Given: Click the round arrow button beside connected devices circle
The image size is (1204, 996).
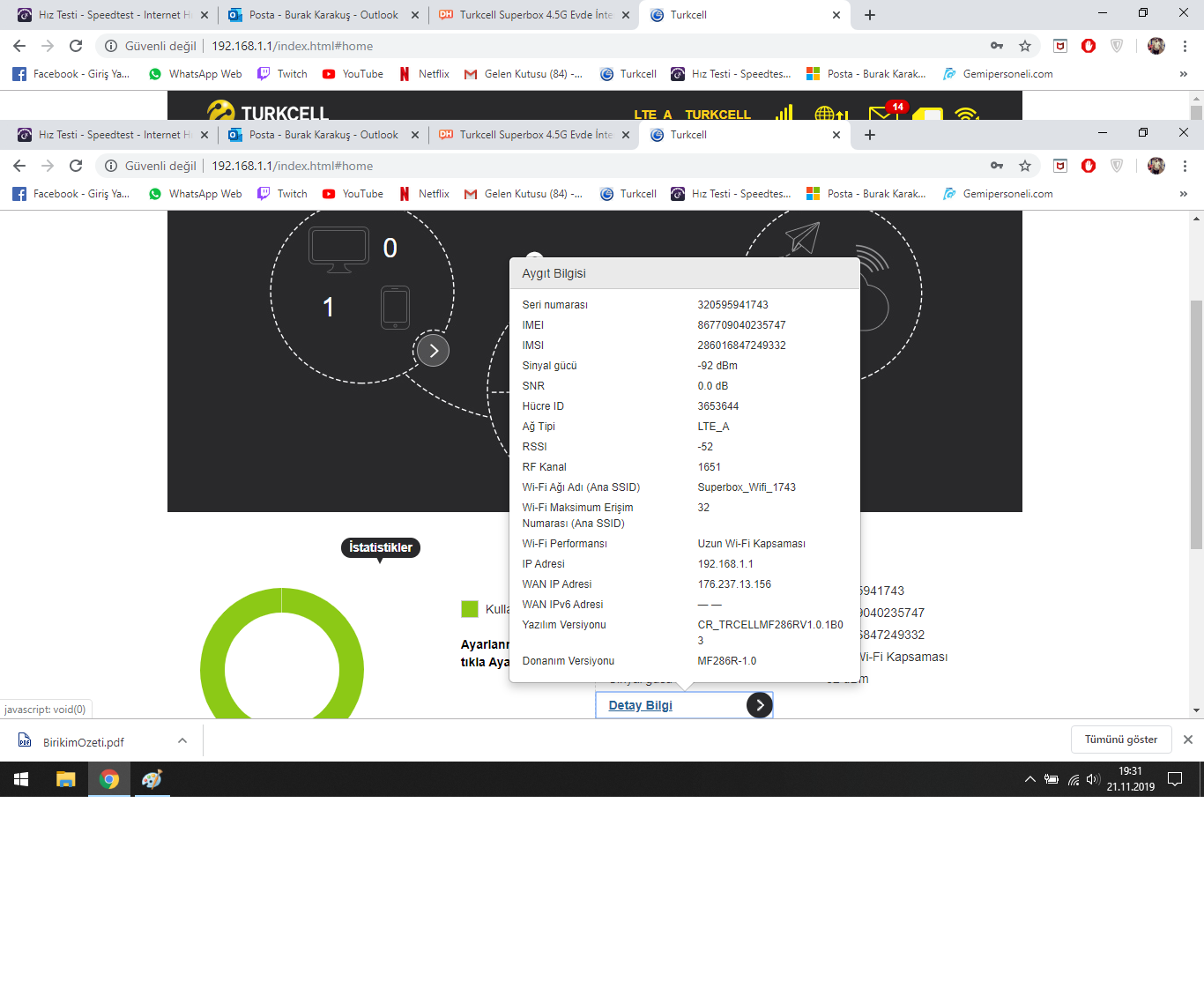Looking at the screenshot, I should (433, 351).
